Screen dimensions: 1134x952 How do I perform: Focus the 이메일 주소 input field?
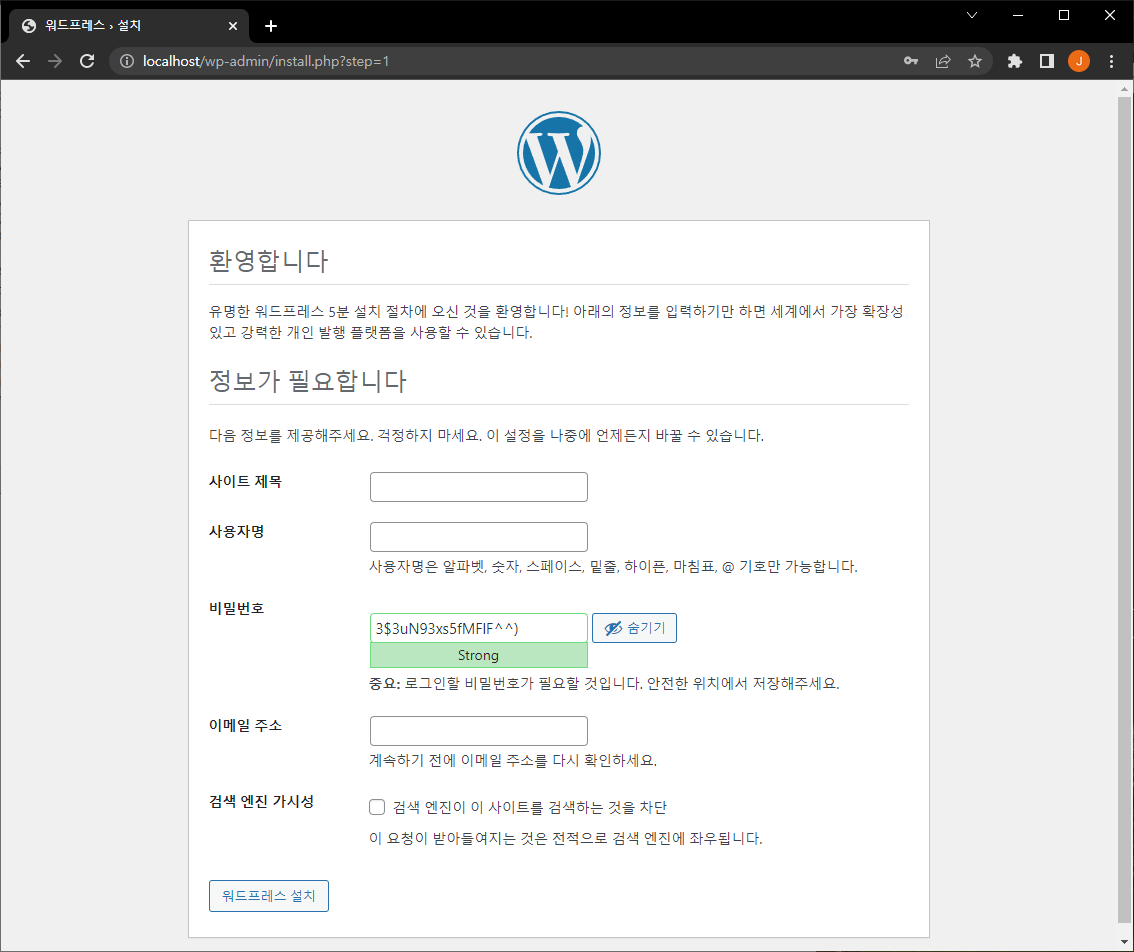coord(479,731)
